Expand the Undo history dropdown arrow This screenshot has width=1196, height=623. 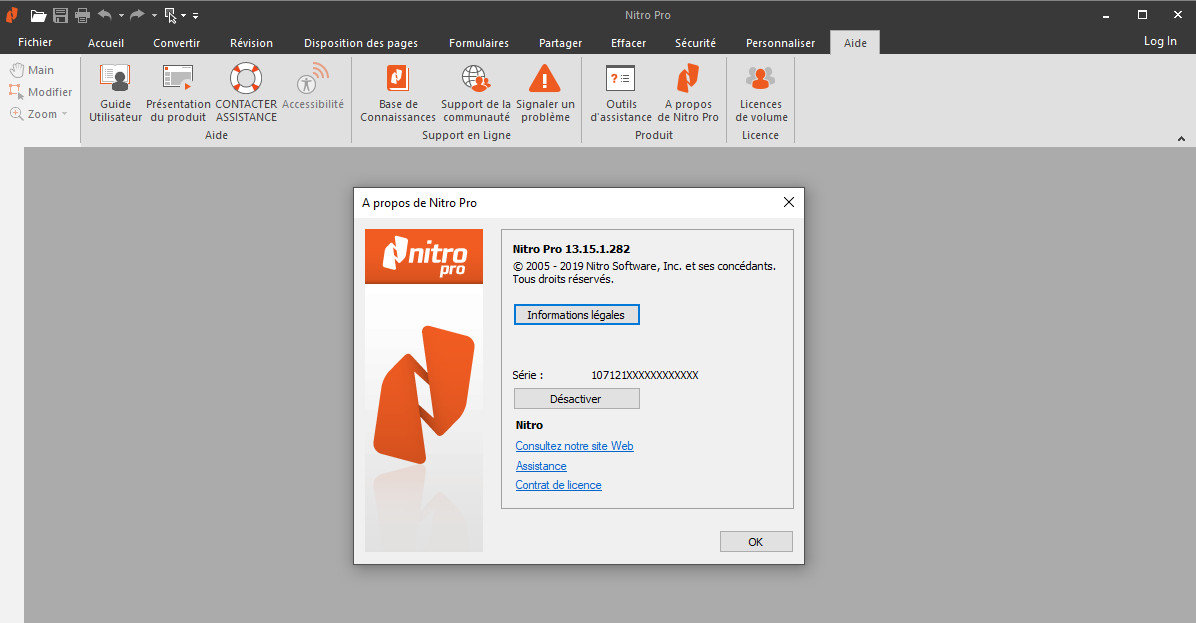click(121, 15)
